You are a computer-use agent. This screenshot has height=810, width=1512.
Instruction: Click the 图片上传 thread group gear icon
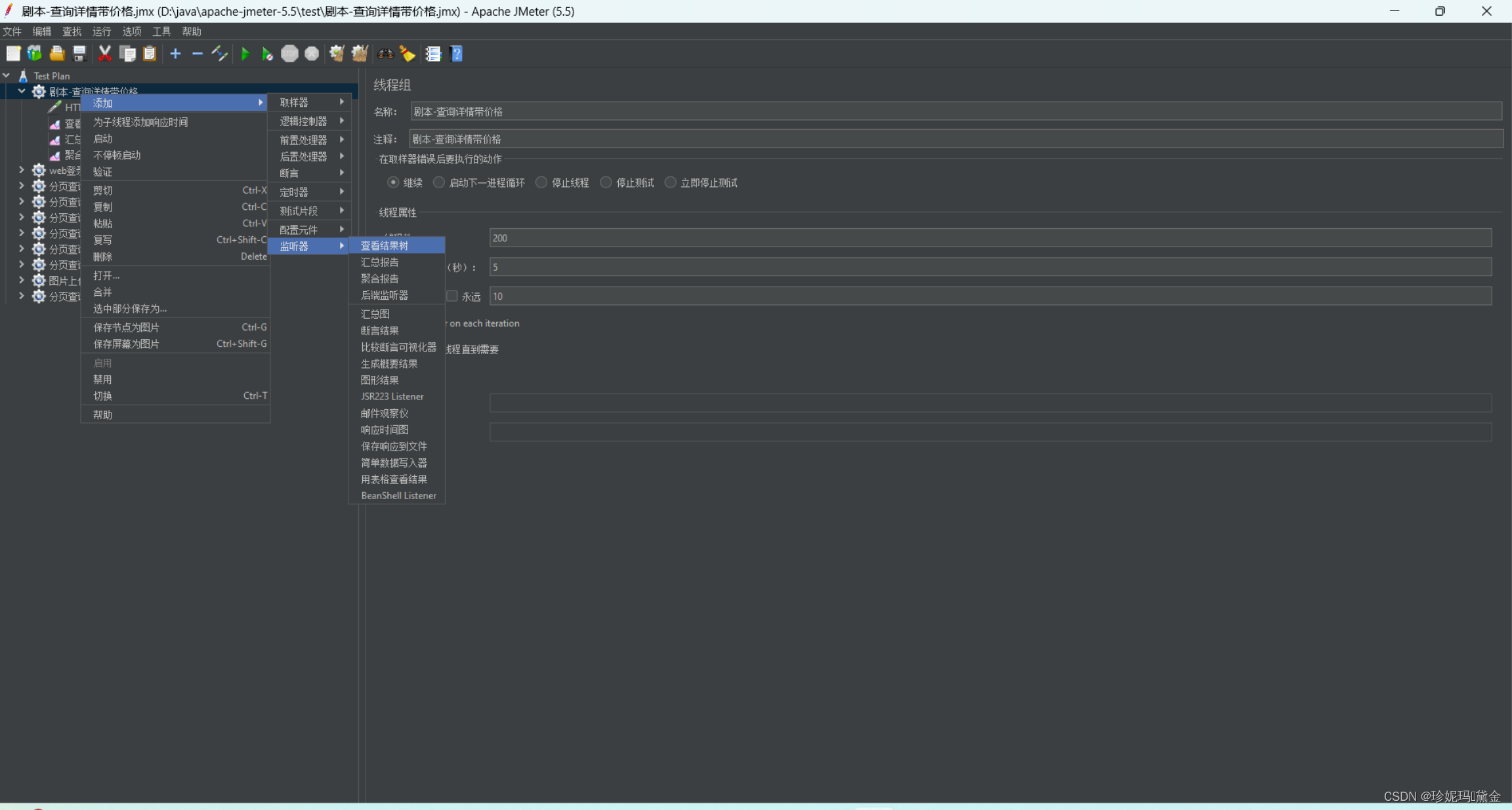(39, 281)
